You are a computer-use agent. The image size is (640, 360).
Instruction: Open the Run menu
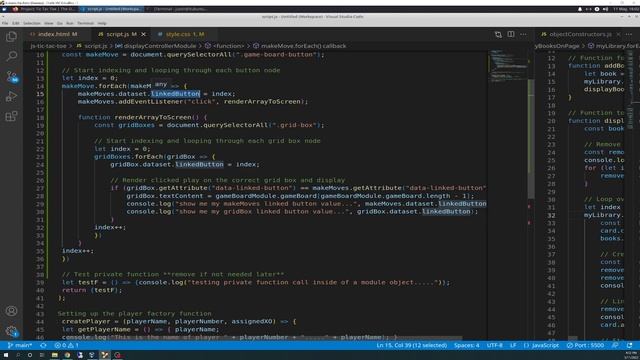[x=70, y=23]
